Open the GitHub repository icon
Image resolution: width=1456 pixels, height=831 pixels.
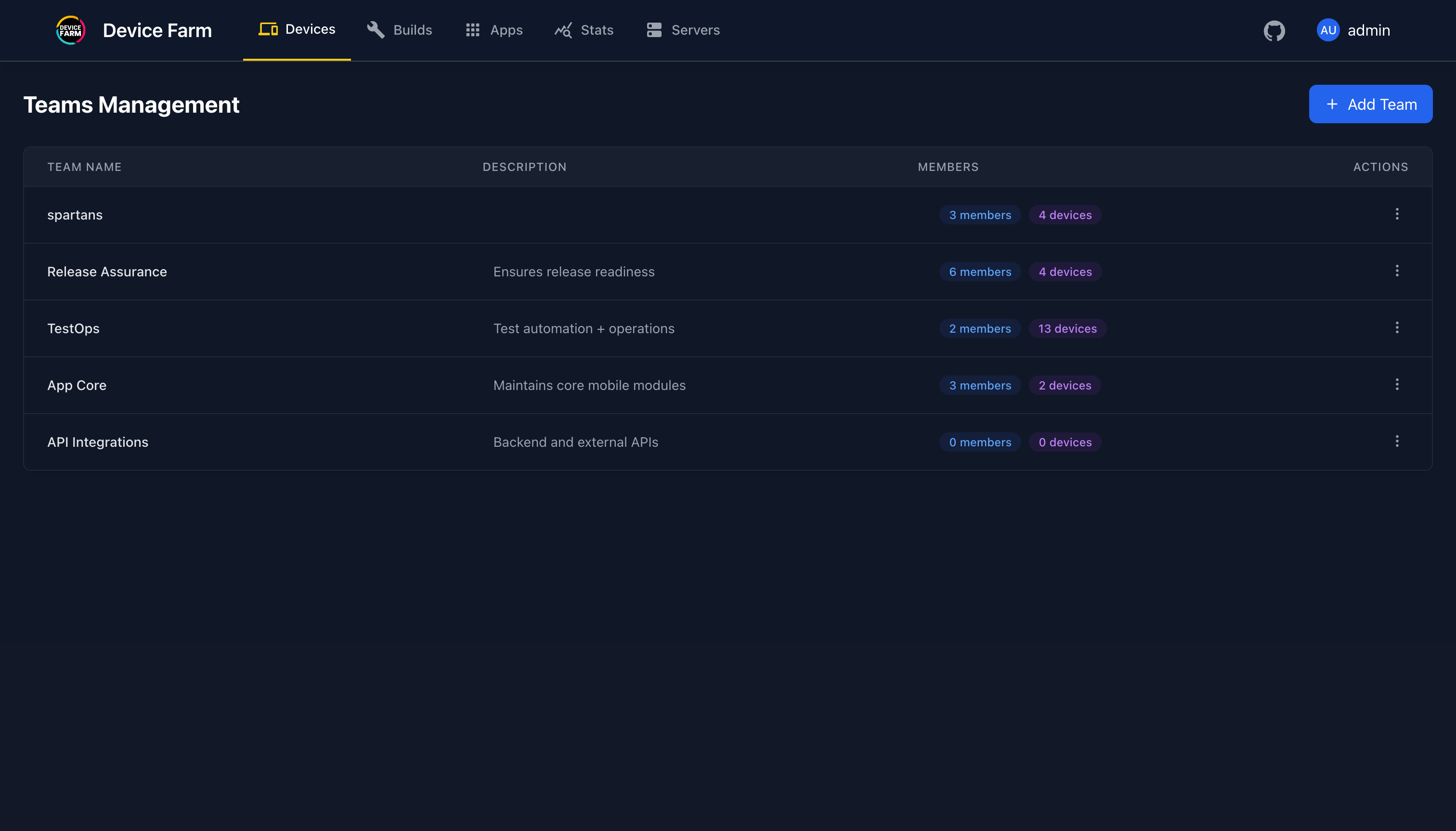[1274, 30]
